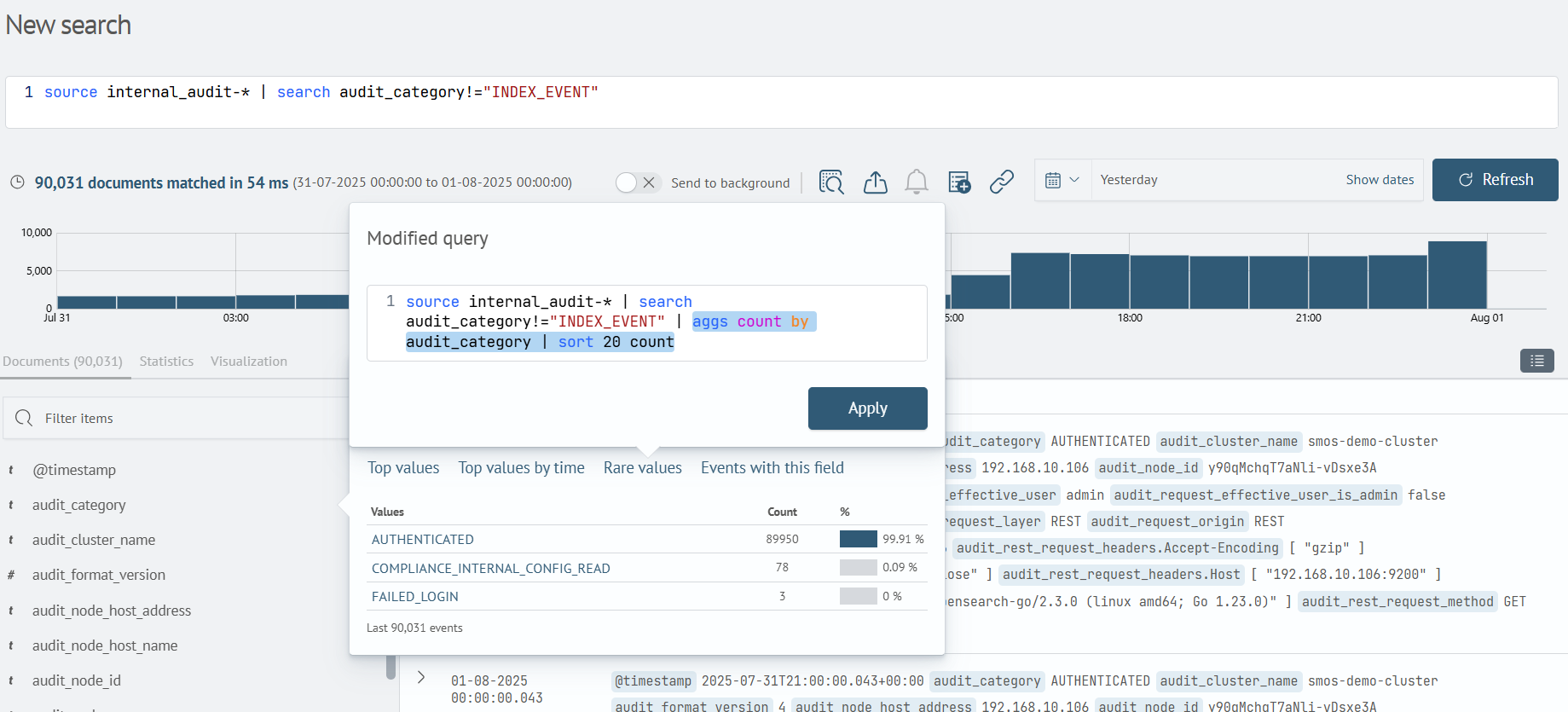
Task: Open the calendar date picker dropdown
Action: [1062, 180]
